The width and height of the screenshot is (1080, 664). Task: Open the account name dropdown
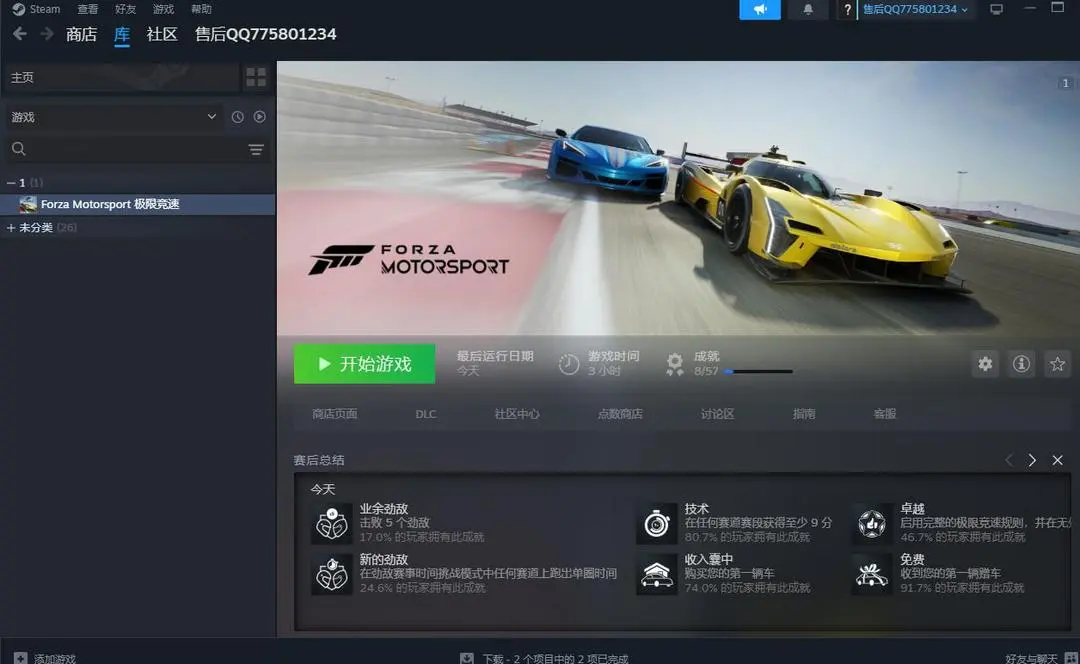(915, 10)
